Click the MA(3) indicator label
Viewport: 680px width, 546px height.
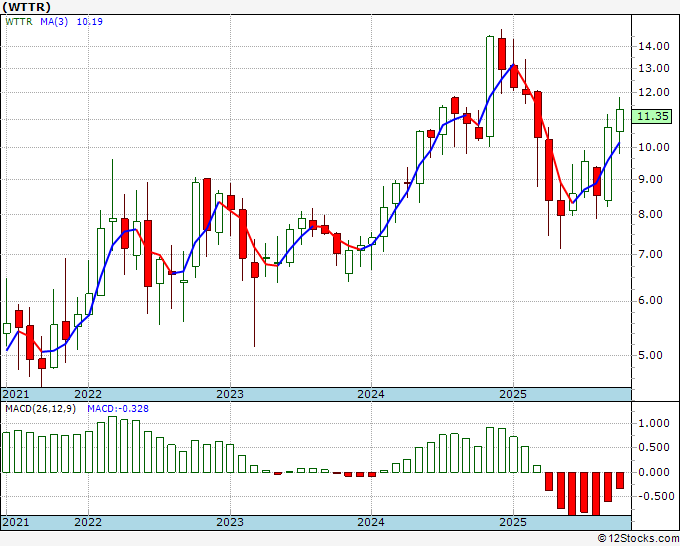coord(54,21)
